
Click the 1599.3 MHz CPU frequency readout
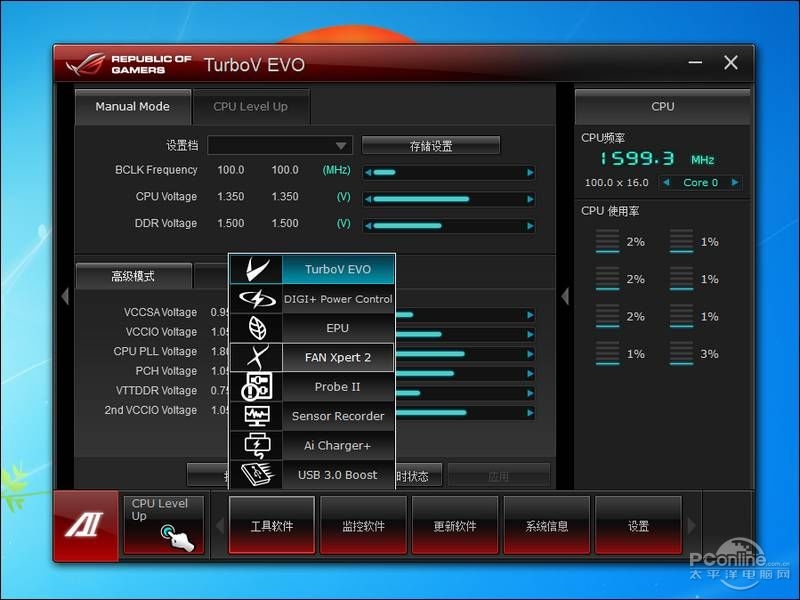pyautogui.click(x=658, y=159)
